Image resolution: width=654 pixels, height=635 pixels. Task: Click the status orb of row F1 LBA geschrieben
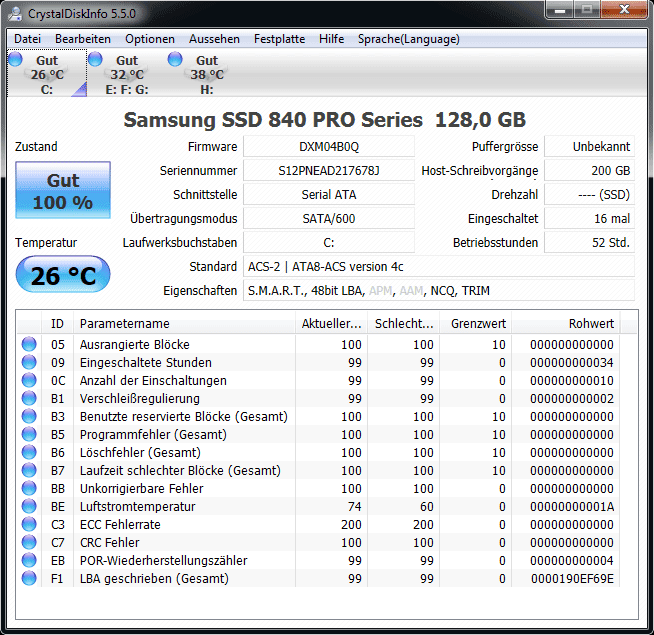click(x=29, y=578)
